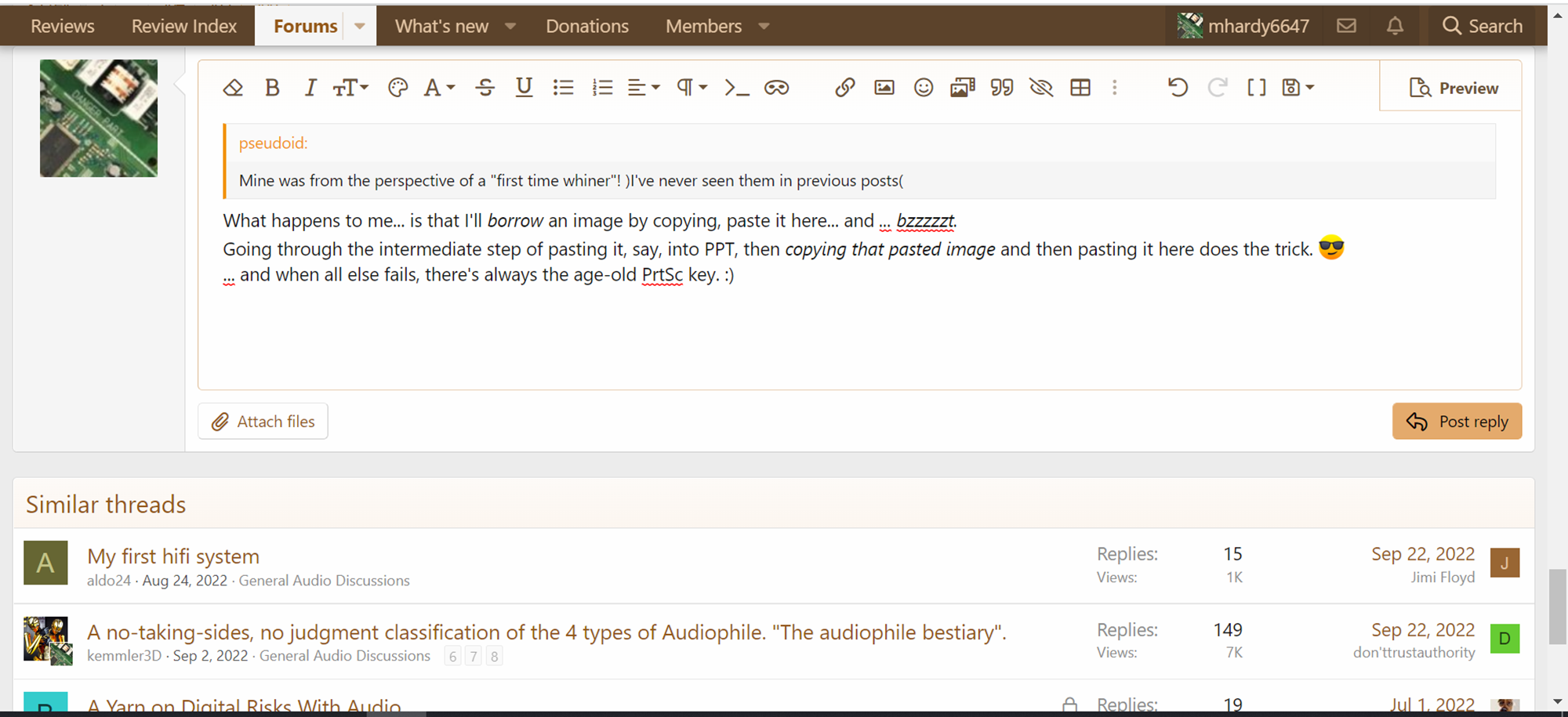
Task: Open aldo24 user profile link
Action: 109,581
